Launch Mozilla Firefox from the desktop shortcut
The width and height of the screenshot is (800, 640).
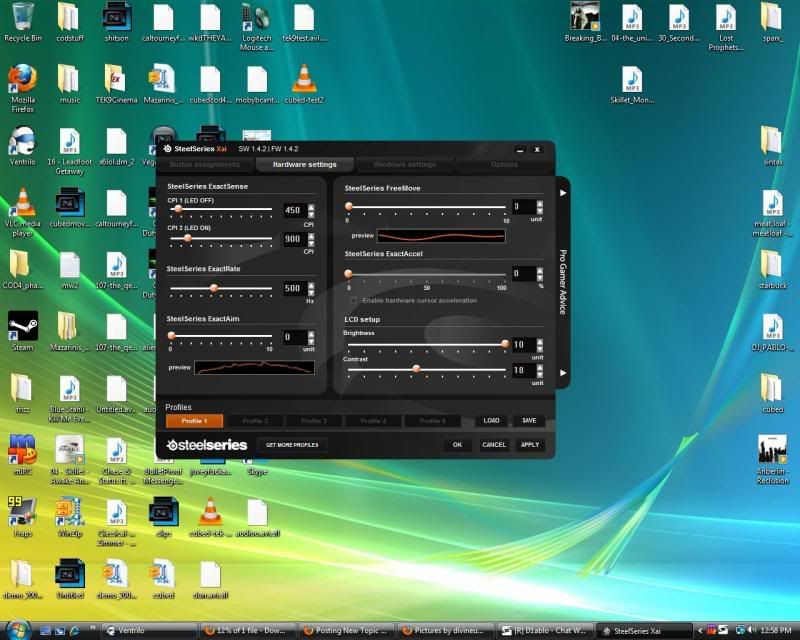(x=22, y=88)
